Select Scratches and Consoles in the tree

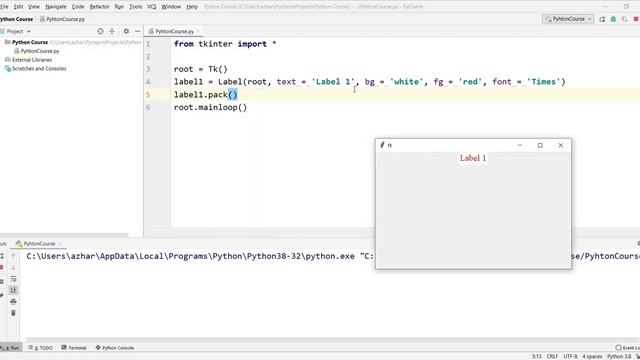point(39,69)
